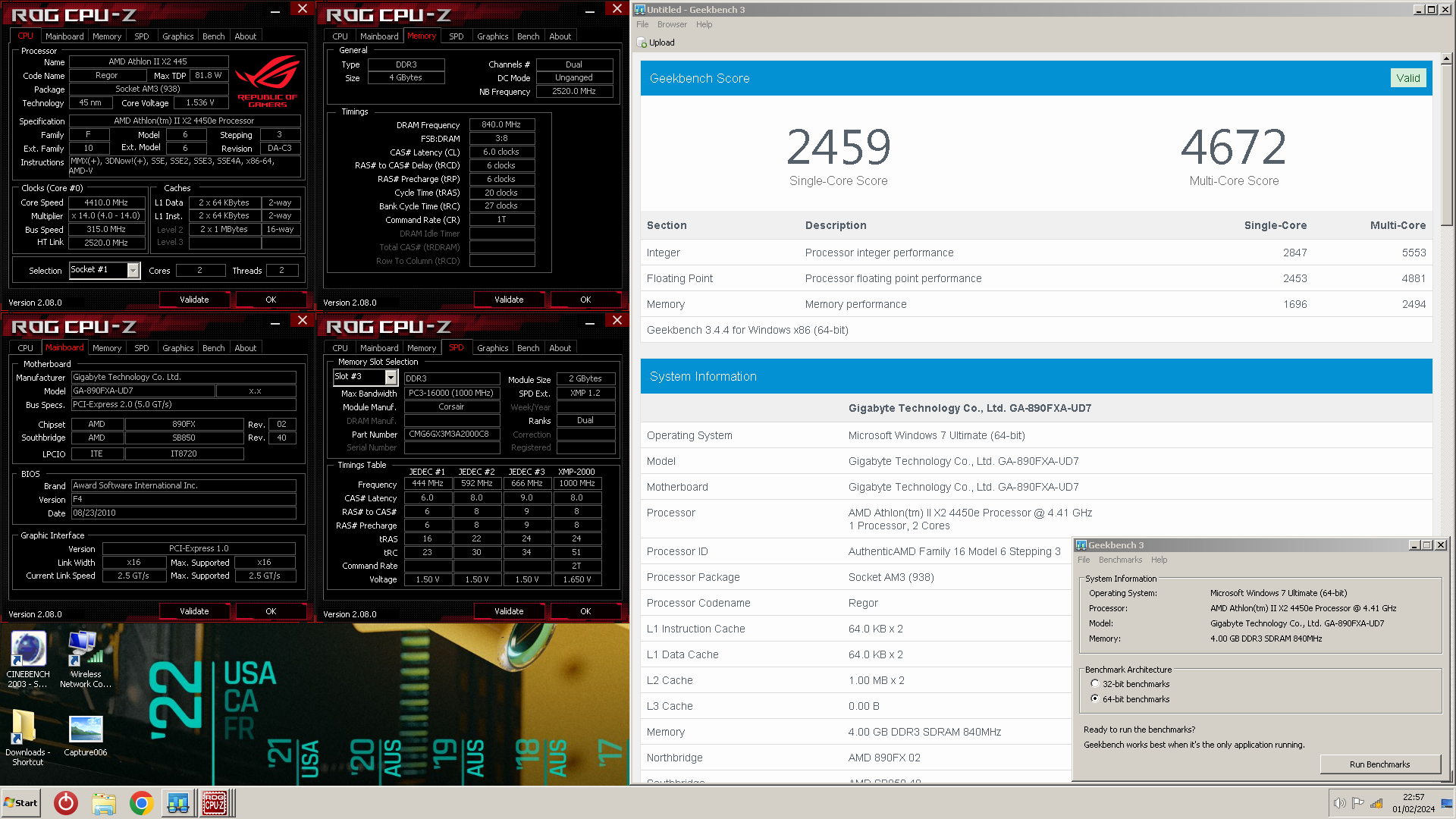Click the network signal tray icon
Viewport: 1456px width, 819px height.
(1376, 803)
